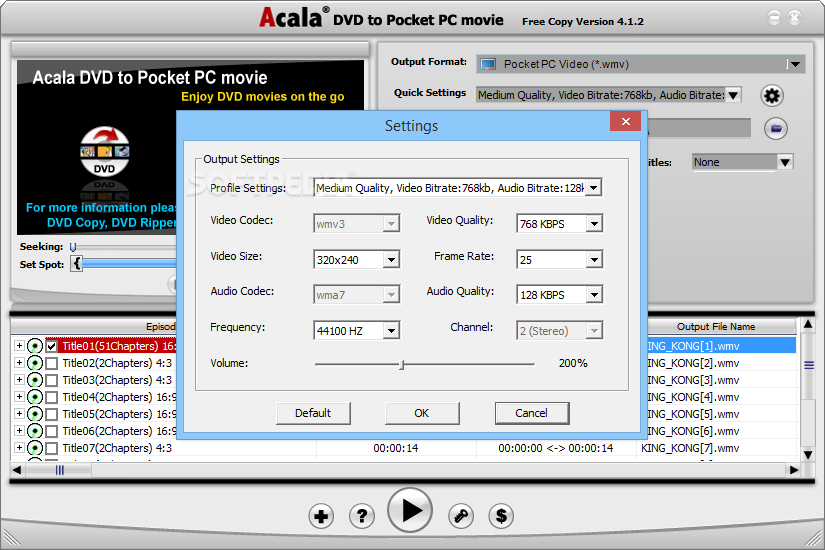Viewport: 825px width, 550px height.
Task: Click the output folder path field
Action: tap(699, 128)
